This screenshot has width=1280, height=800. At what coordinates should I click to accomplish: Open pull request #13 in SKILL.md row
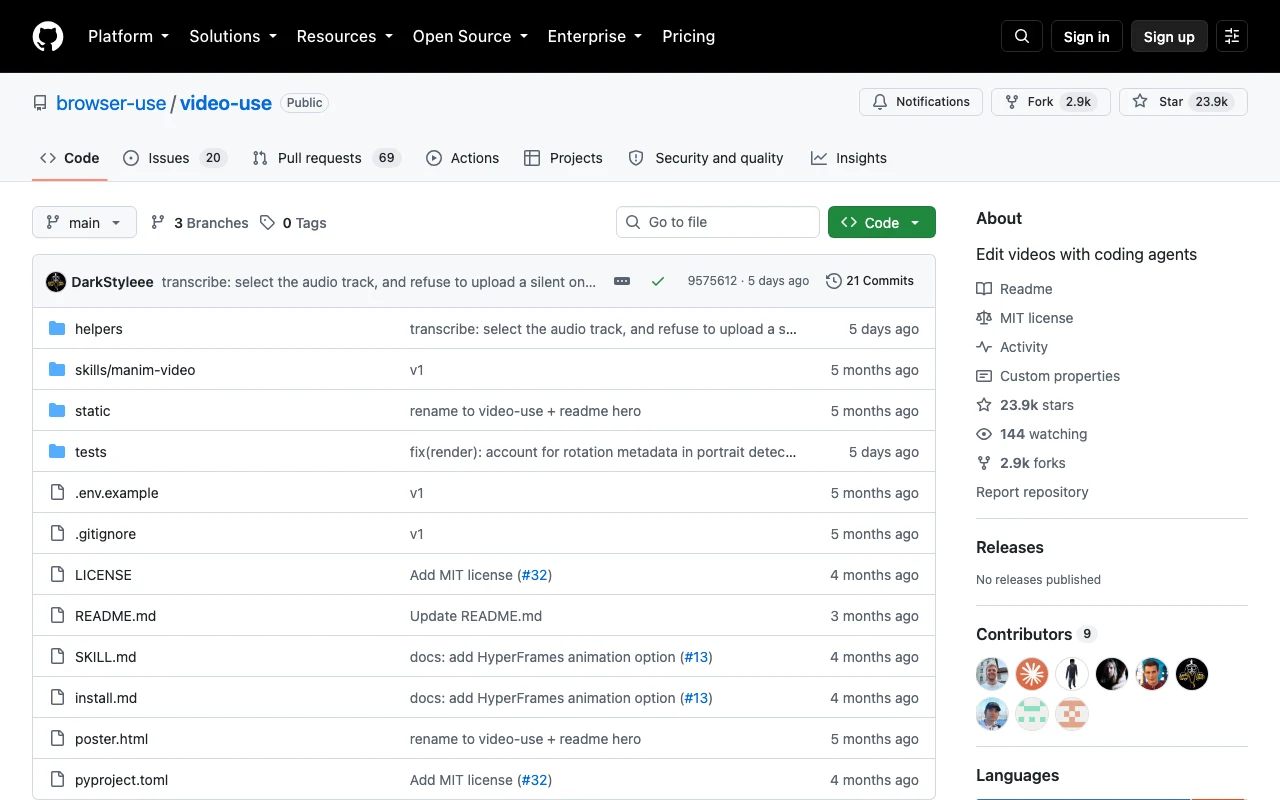point(696,657)
